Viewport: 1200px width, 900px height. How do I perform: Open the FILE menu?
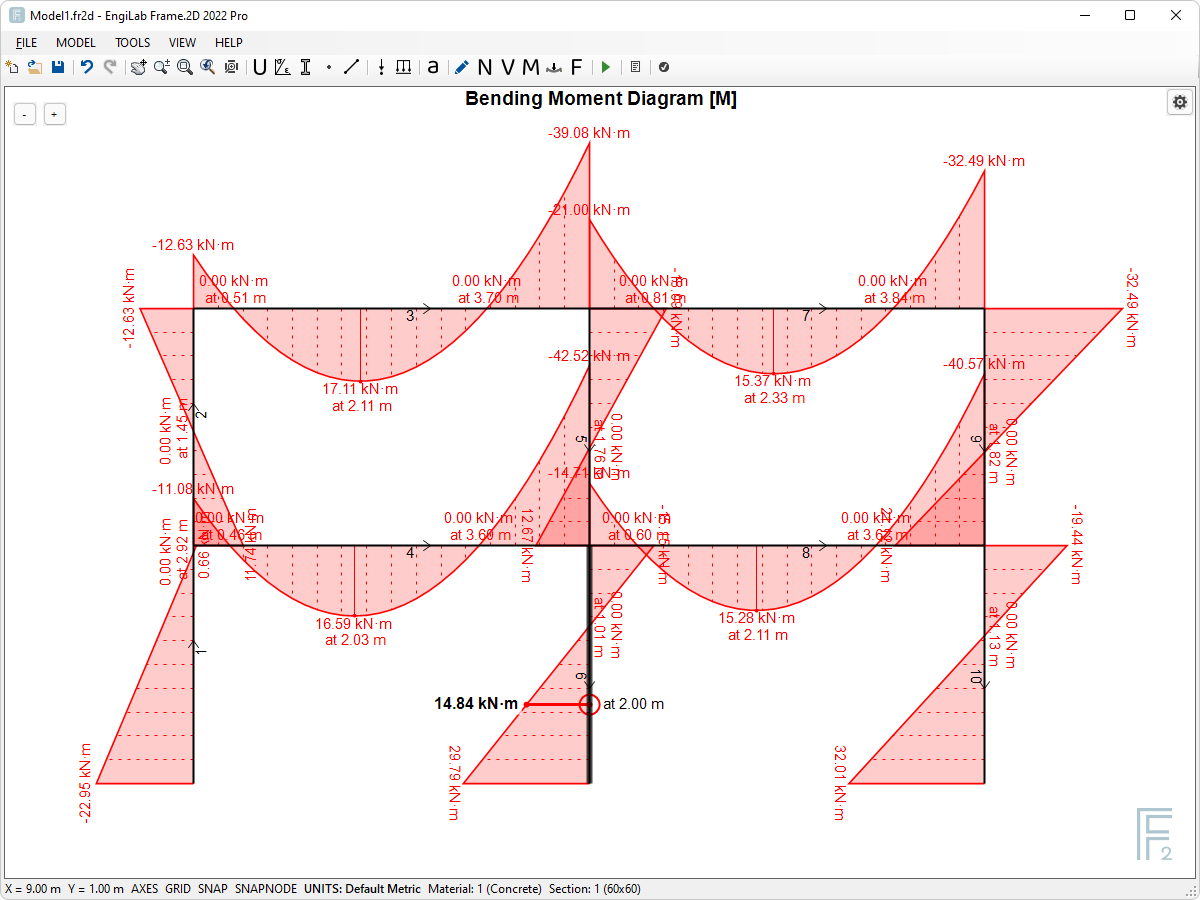point(26,42)
